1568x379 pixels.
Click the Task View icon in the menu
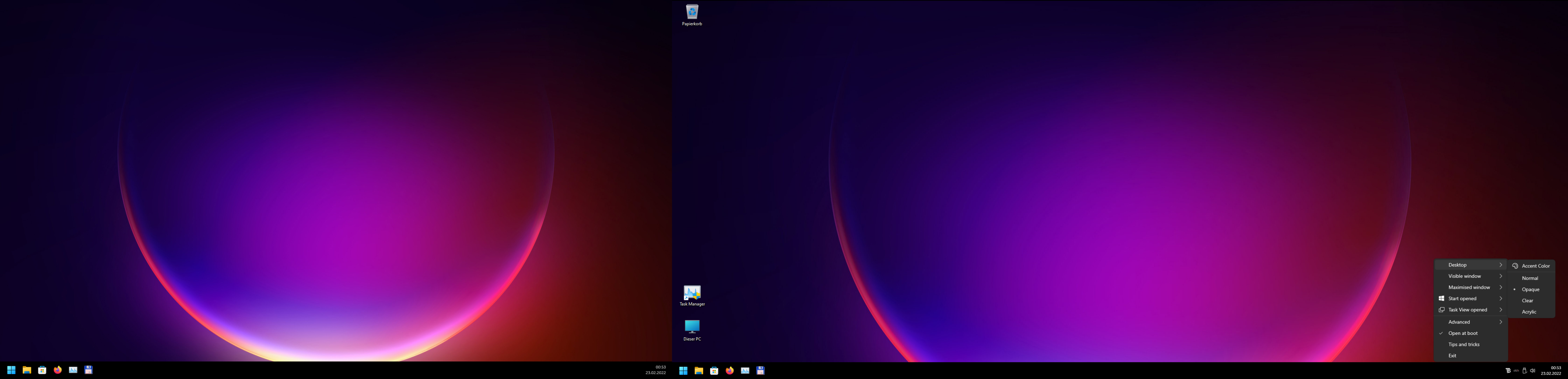[x=1441, y=310]
